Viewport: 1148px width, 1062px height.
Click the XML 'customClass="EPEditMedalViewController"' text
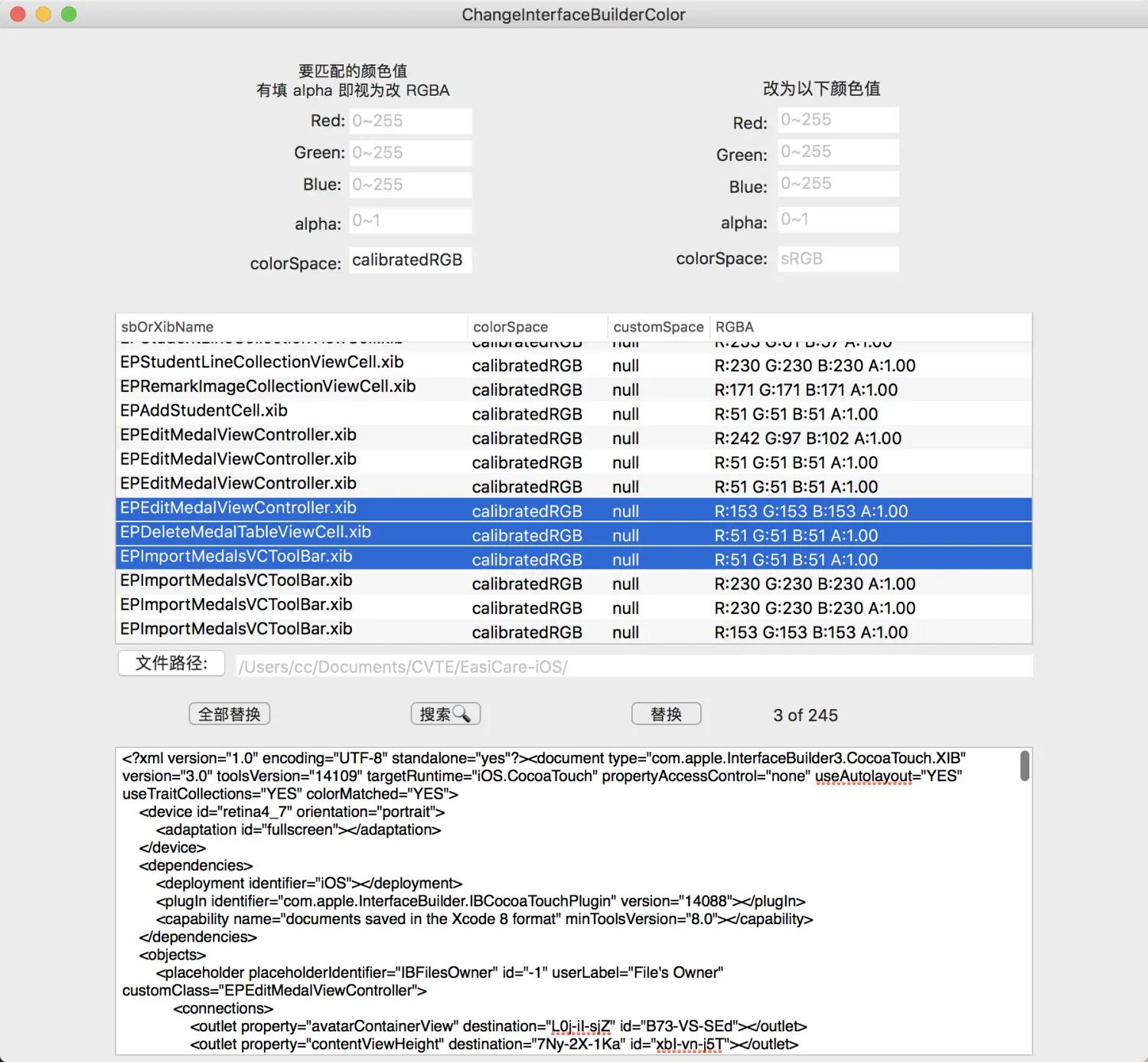tap(274, 990)
